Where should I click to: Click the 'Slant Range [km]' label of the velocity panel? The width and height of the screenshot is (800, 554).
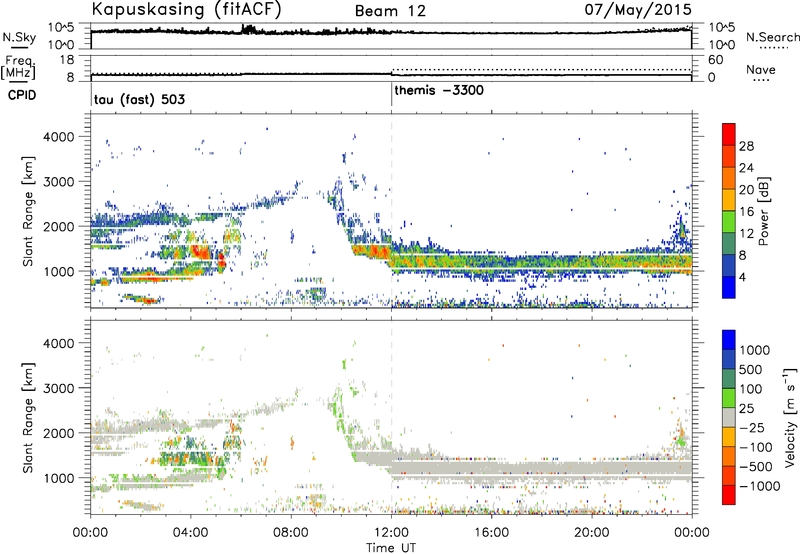pyautogui.click(x=28, y=417)
